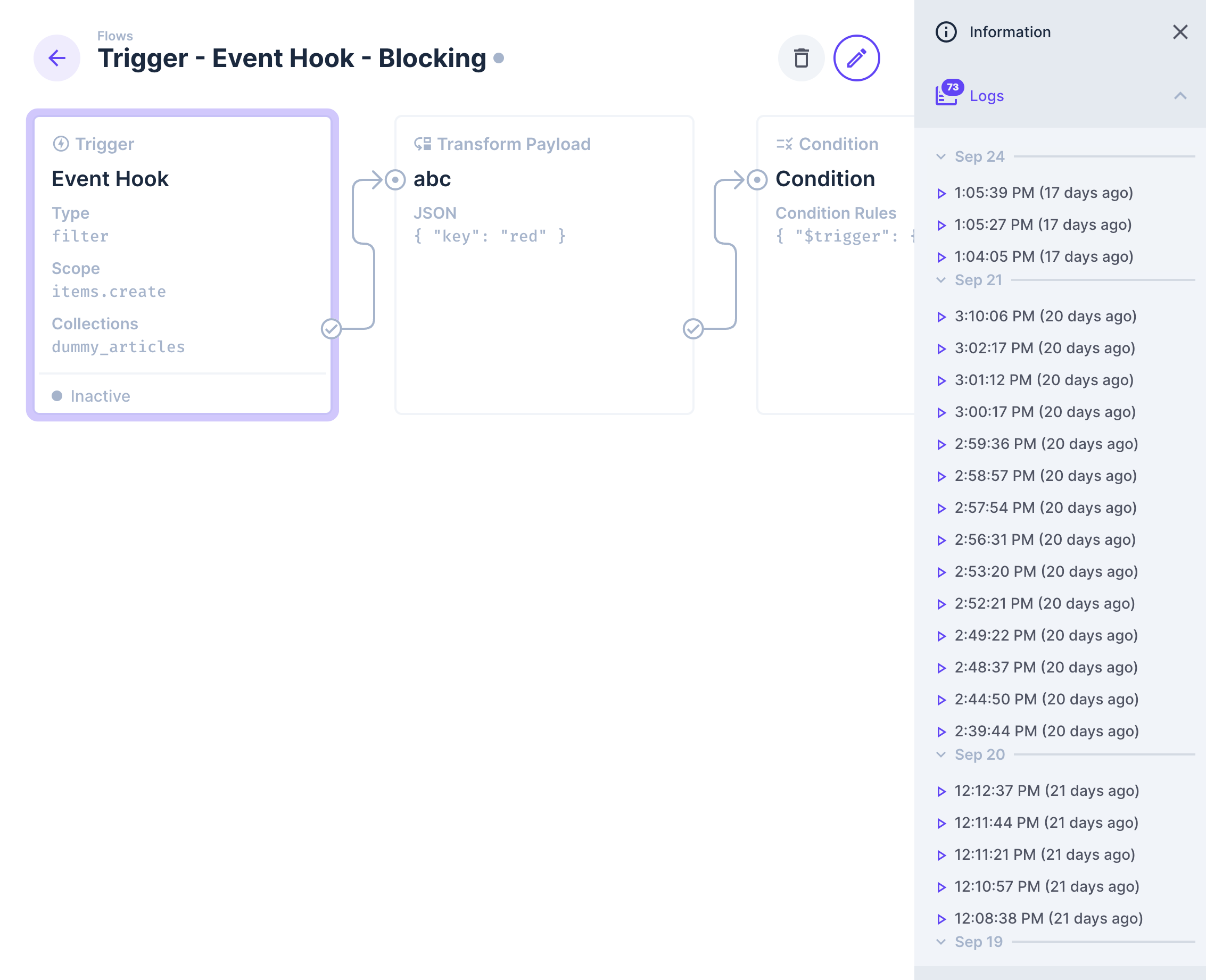Screen dimensions: 1206x980
Task: Open the Flows breadcrumb link
Action: tap(115, 36)
